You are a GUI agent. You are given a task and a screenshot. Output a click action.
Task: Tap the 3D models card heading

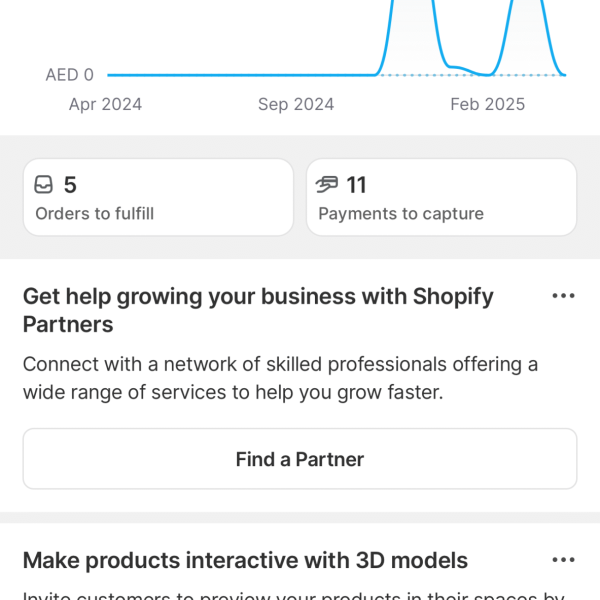[x=245, y=560]
